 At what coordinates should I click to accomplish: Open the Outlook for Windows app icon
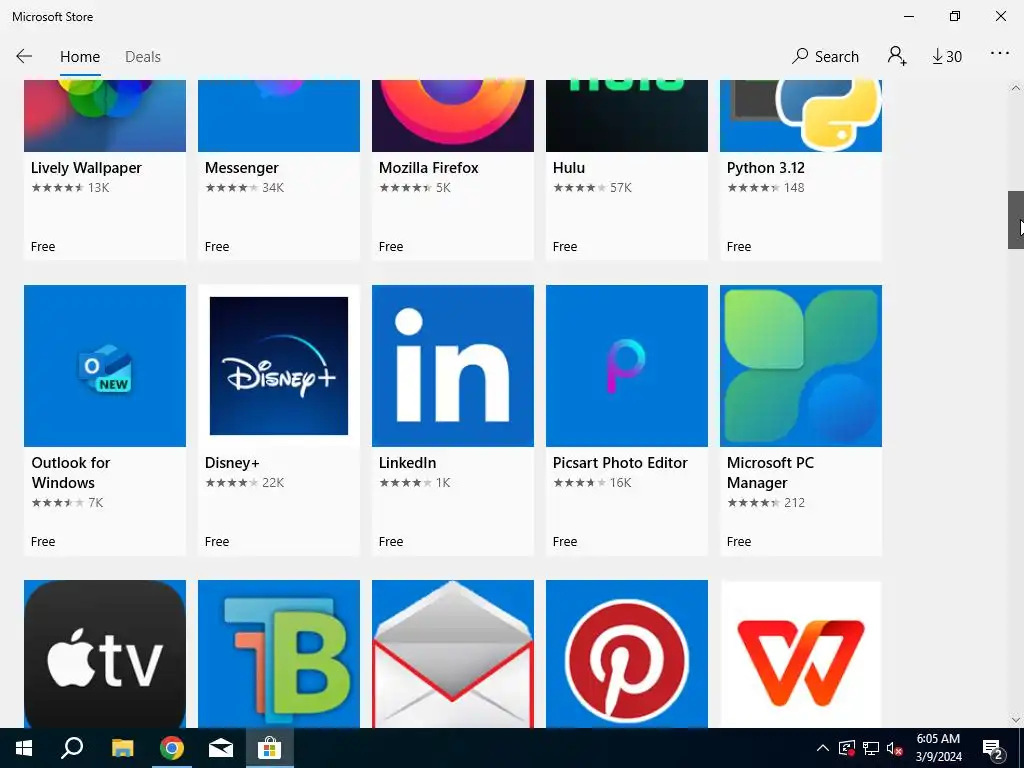pyautogui.click(x=105, y=366)
